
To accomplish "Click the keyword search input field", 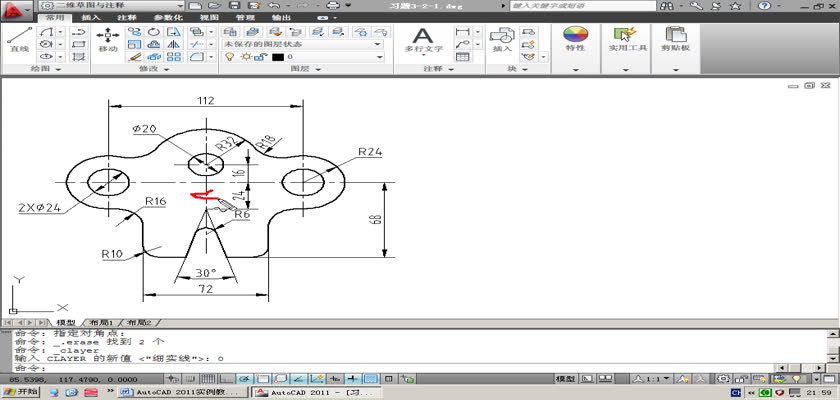I will pyautogui.click(x=582, y=5).
